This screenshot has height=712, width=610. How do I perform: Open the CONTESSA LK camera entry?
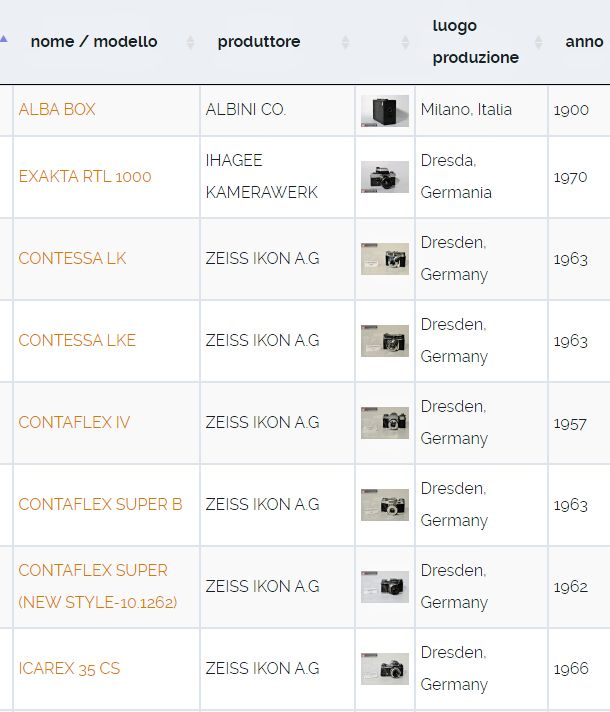[72, 258]
